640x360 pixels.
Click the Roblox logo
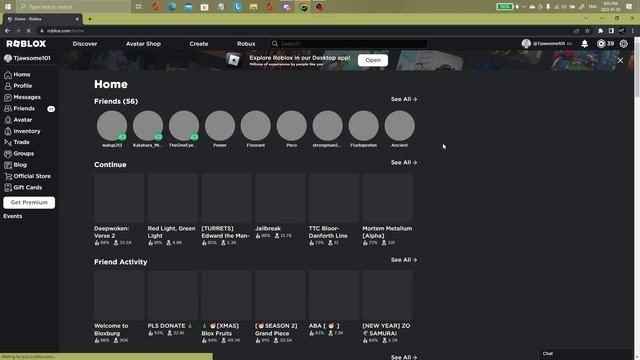pos(26,44)
